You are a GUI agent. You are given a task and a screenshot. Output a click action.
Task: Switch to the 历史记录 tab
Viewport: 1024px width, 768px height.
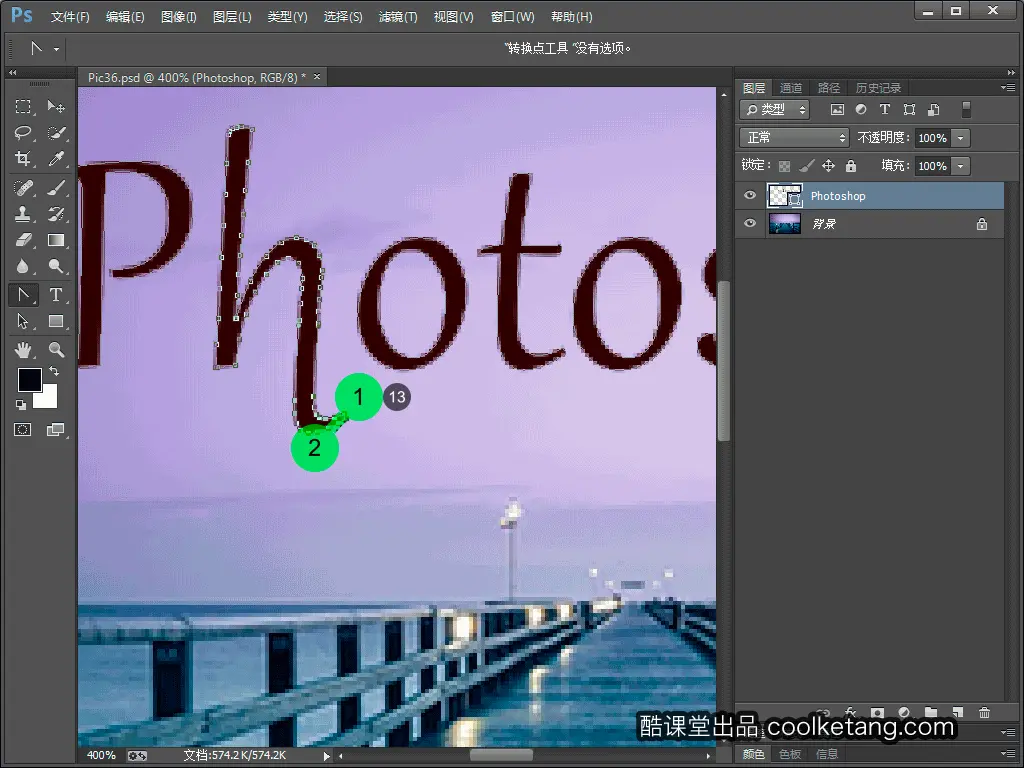click(x=878, y=88)
